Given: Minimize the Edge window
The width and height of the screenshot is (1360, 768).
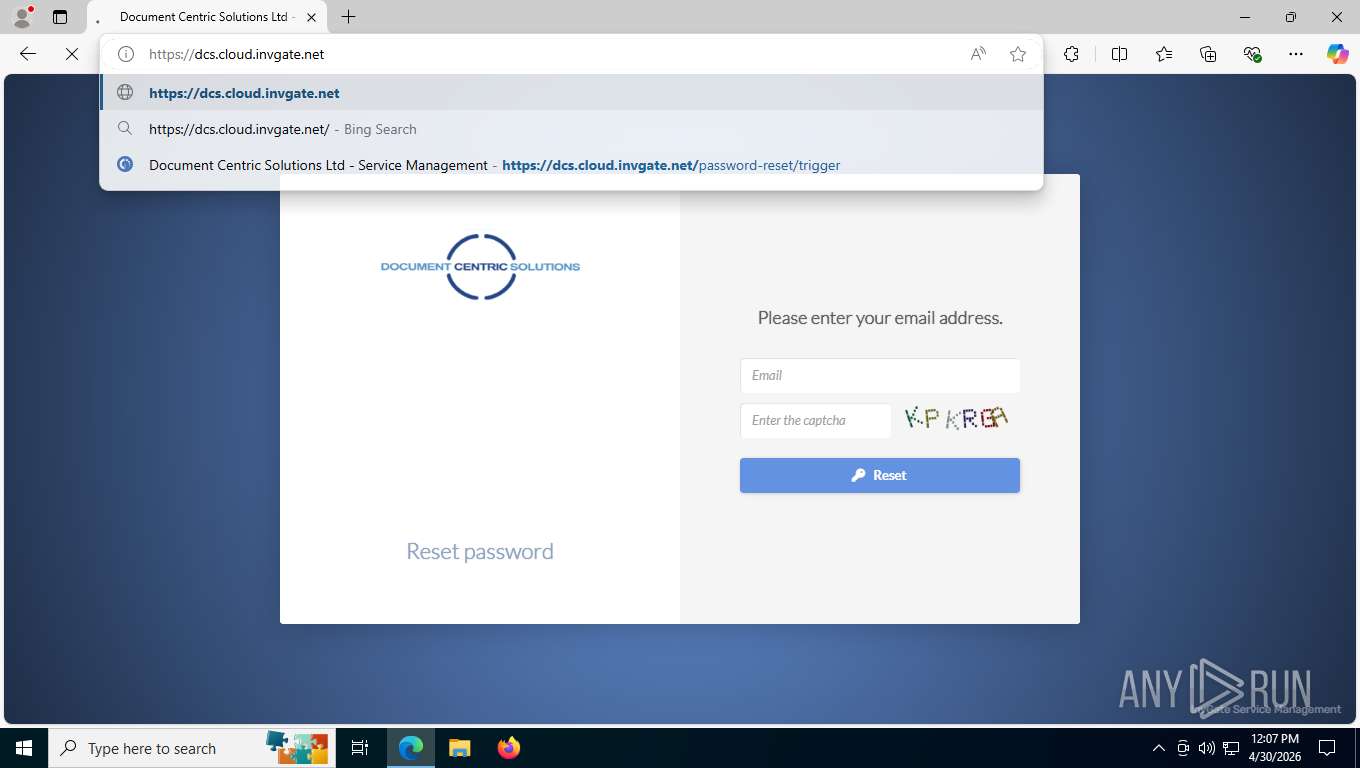Looking at the screenshot, I should [1245, 17].
